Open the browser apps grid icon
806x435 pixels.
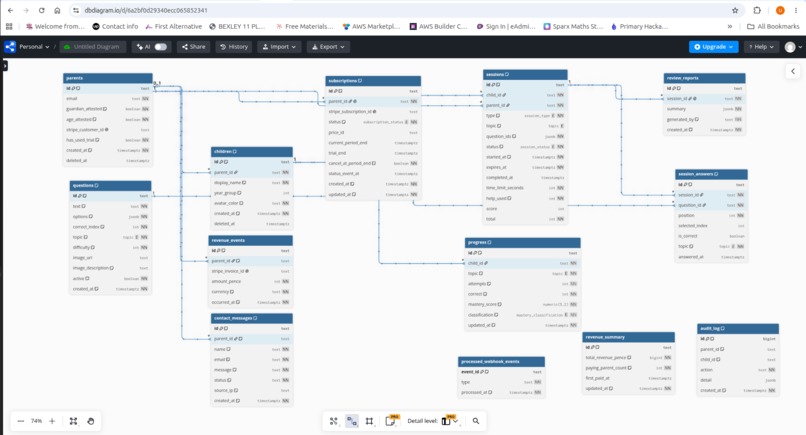[x=9, y=26]
